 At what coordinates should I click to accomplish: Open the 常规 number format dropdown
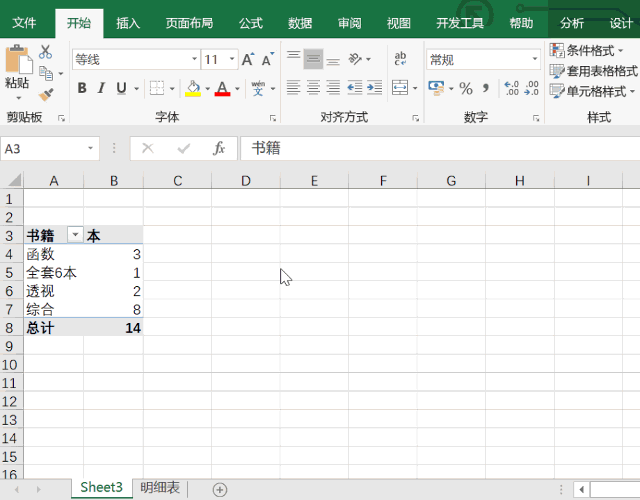[535, 59]
